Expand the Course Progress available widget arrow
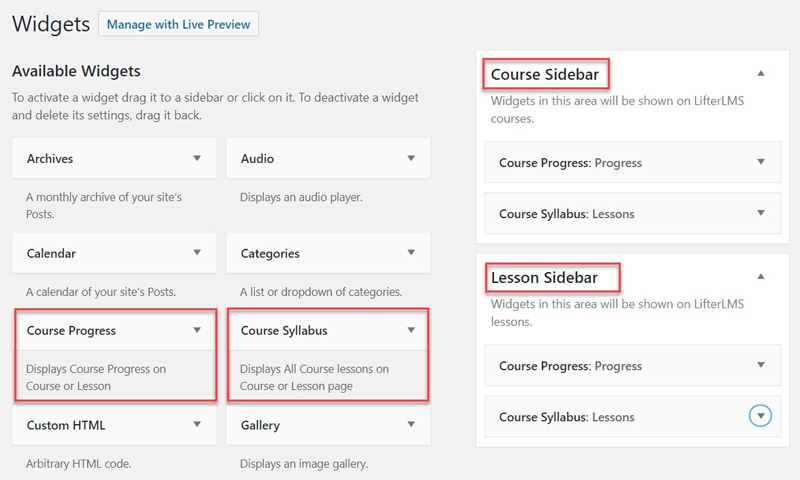Image resolution: width=800 pixels, height=480 pixels. tap(197, 330)
